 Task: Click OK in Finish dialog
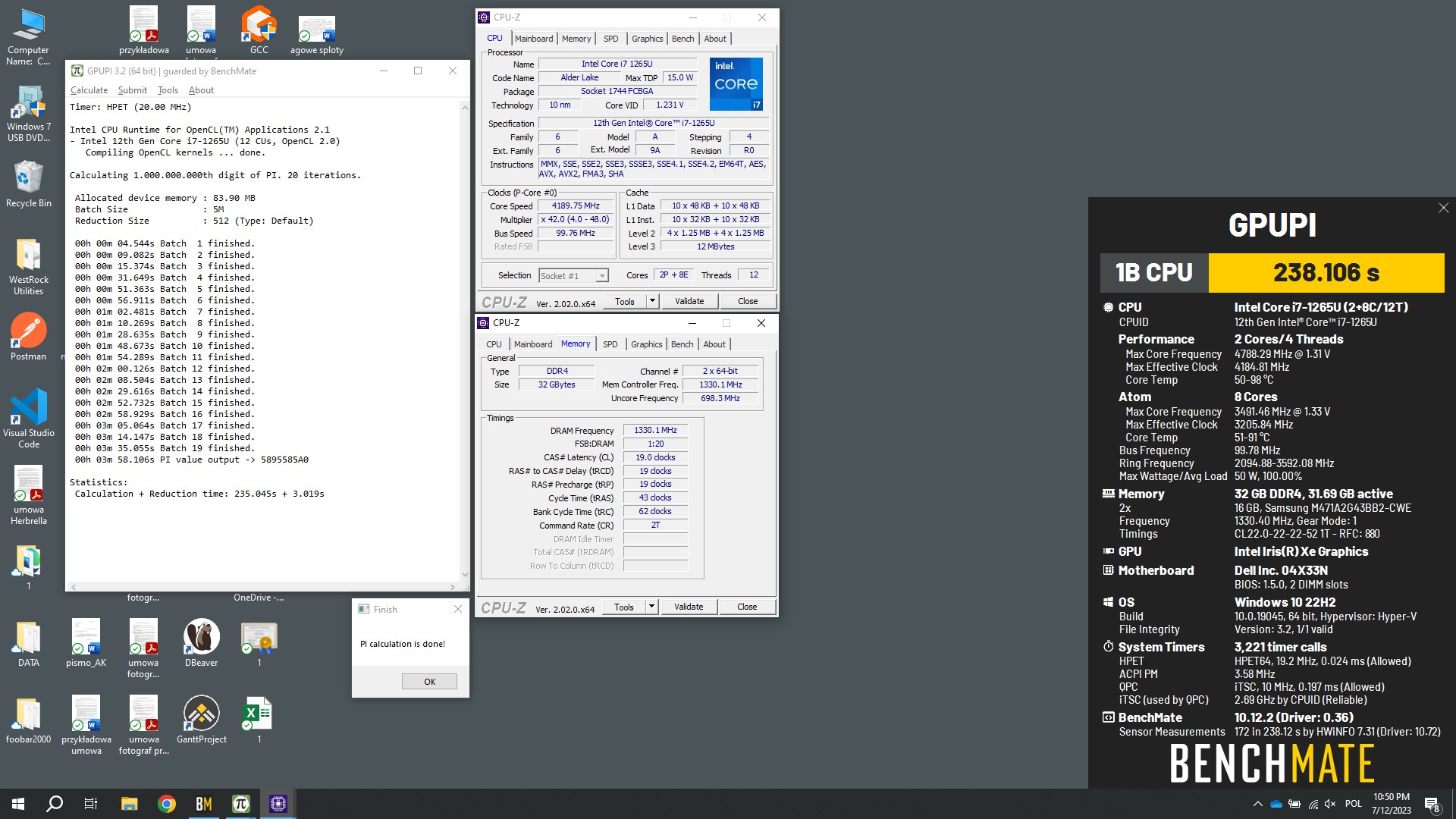point(429,682)
